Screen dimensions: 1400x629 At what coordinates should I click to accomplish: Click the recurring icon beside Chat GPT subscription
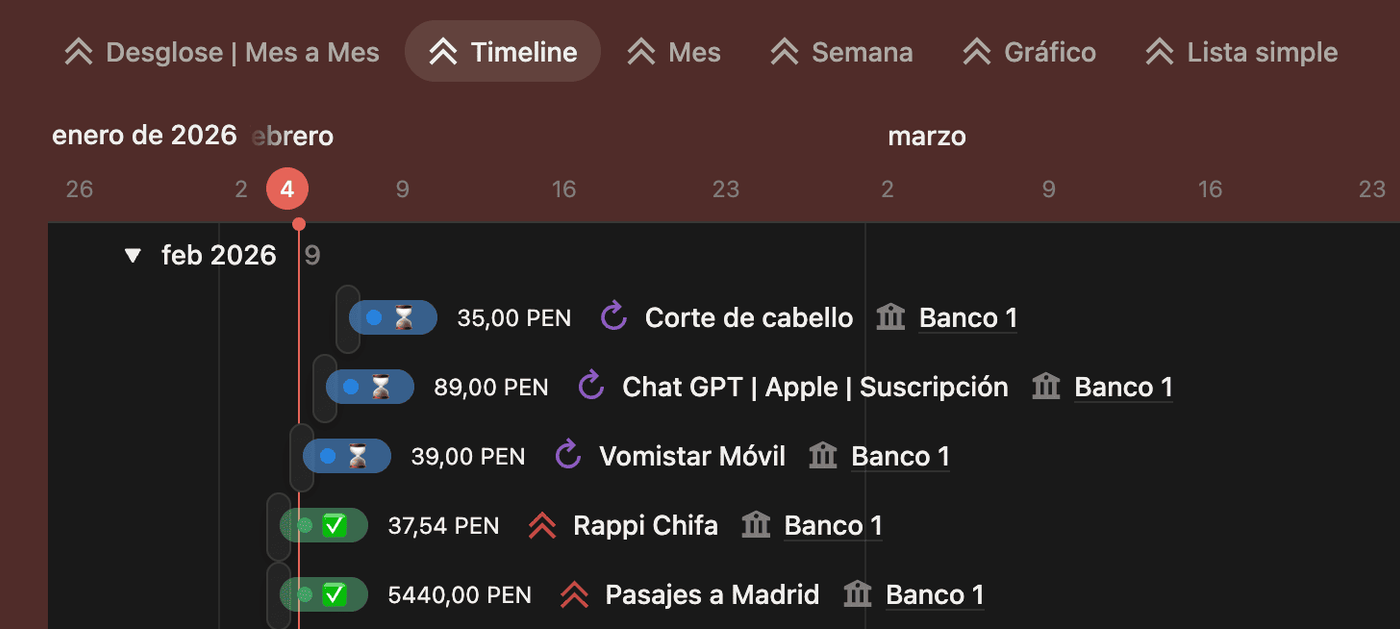pos(591,387)
